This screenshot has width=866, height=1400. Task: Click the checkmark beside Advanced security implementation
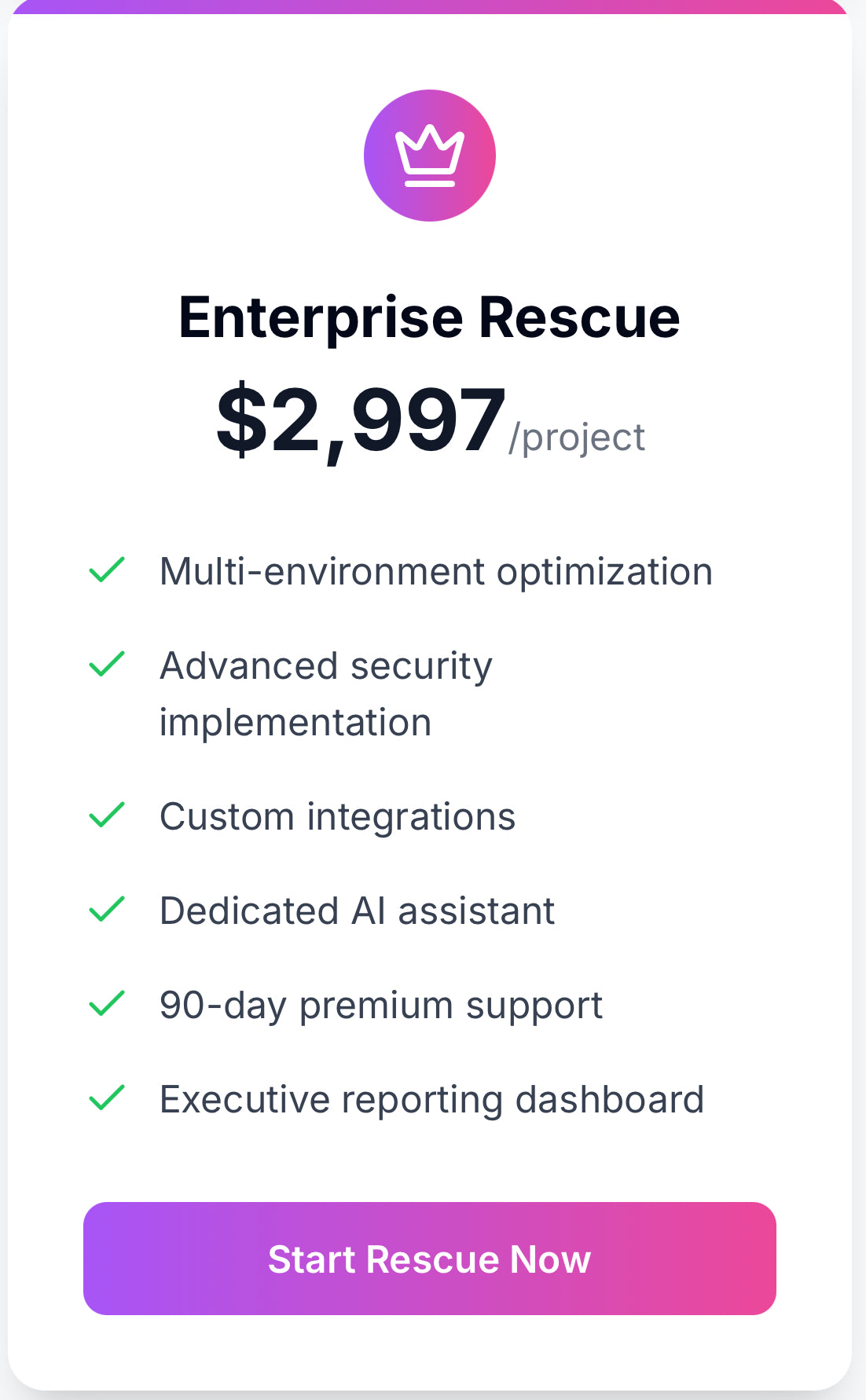click(x=108, y=666)
